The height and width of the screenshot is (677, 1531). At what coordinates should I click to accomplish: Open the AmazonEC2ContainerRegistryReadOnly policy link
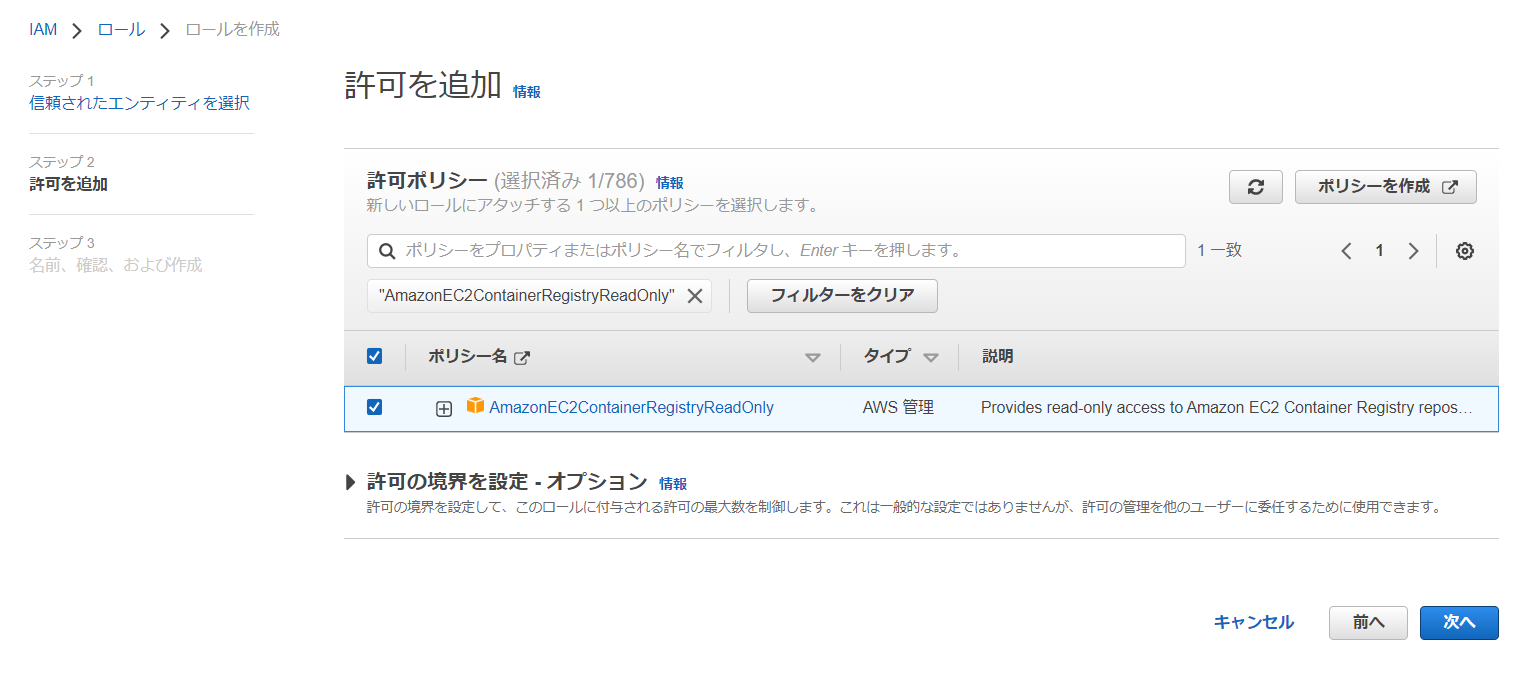(631, 407)
